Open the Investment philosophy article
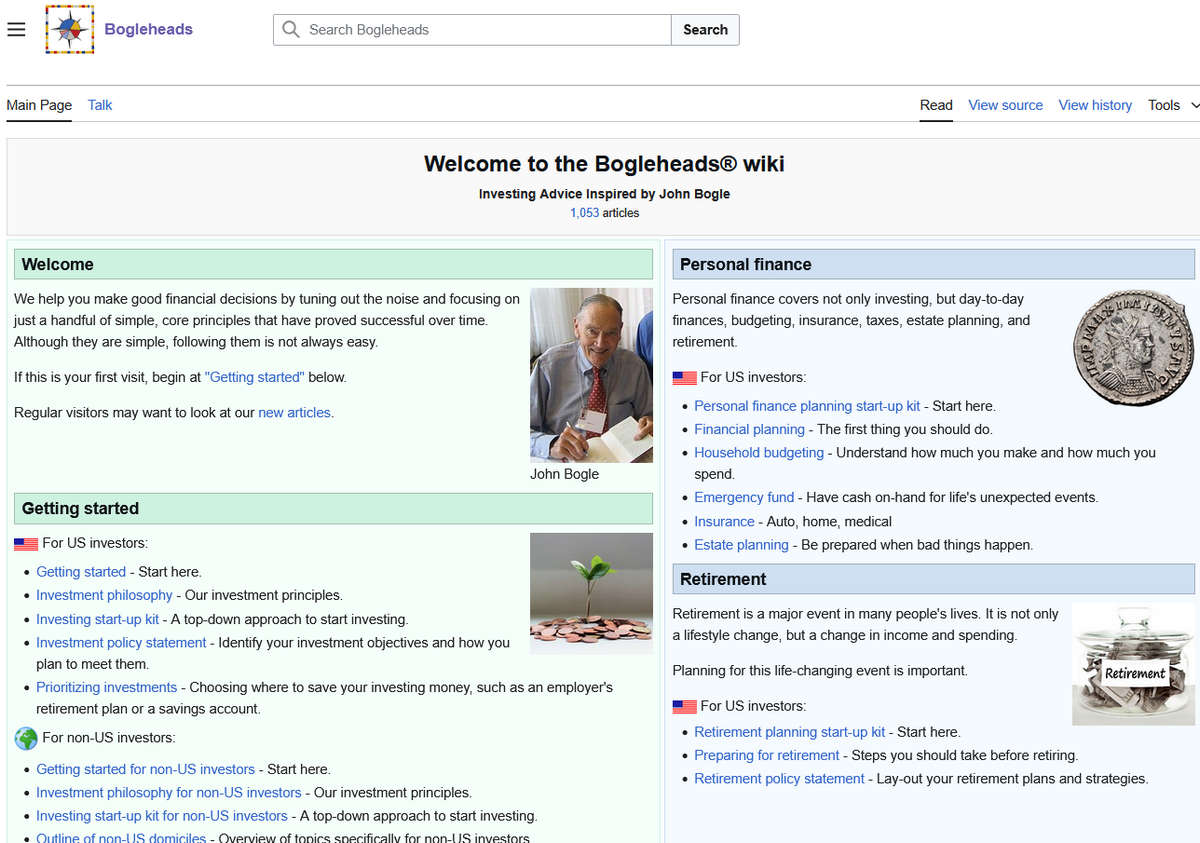The width and height of the screenshot is (1200, 843). (x=104, y=595)
